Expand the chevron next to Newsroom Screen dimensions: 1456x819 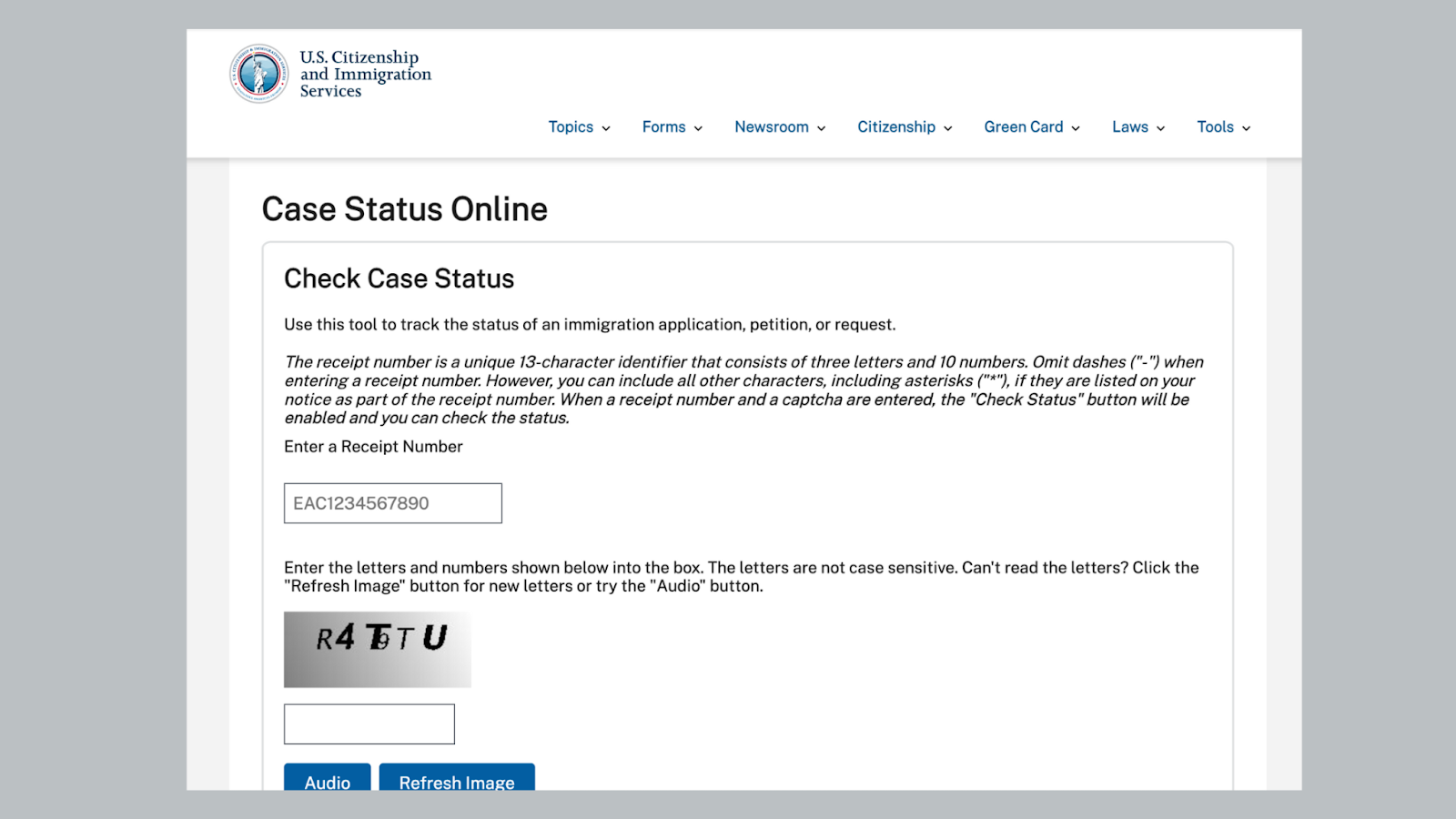tap(821, 128)
